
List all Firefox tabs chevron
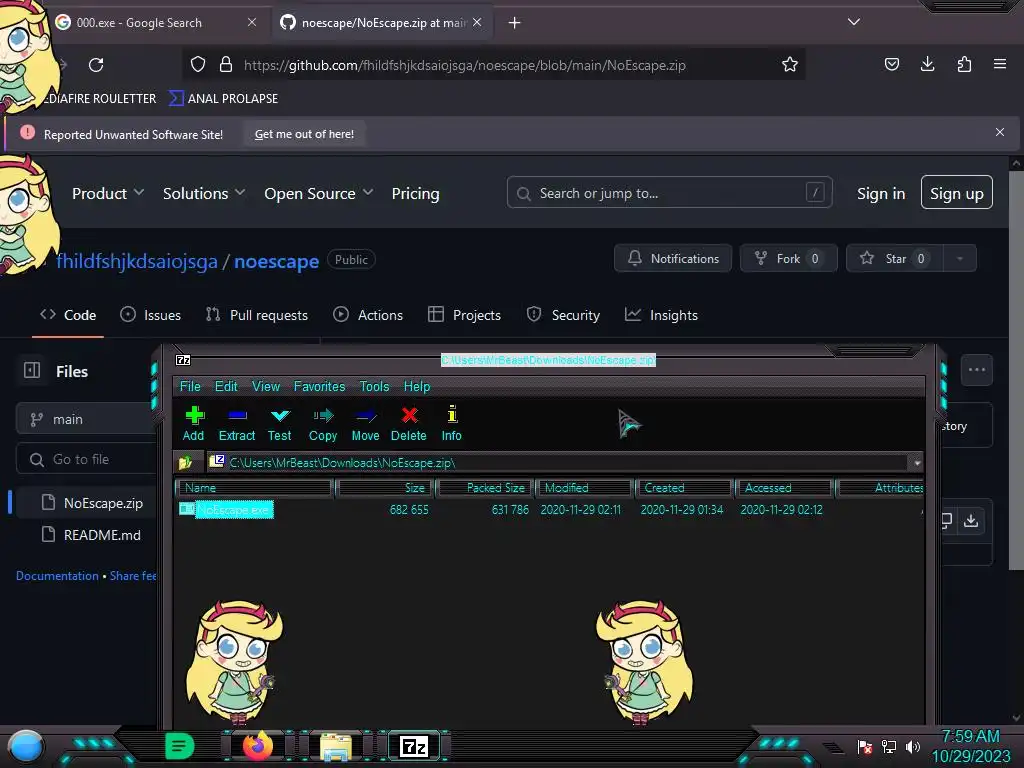click(x=854, y=22)
